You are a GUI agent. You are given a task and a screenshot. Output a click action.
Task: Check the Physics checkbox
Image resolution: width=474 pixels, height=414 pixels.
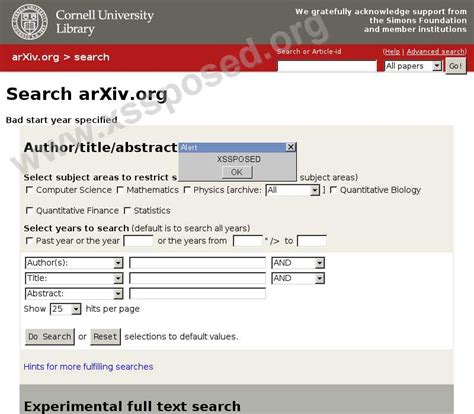187,190
